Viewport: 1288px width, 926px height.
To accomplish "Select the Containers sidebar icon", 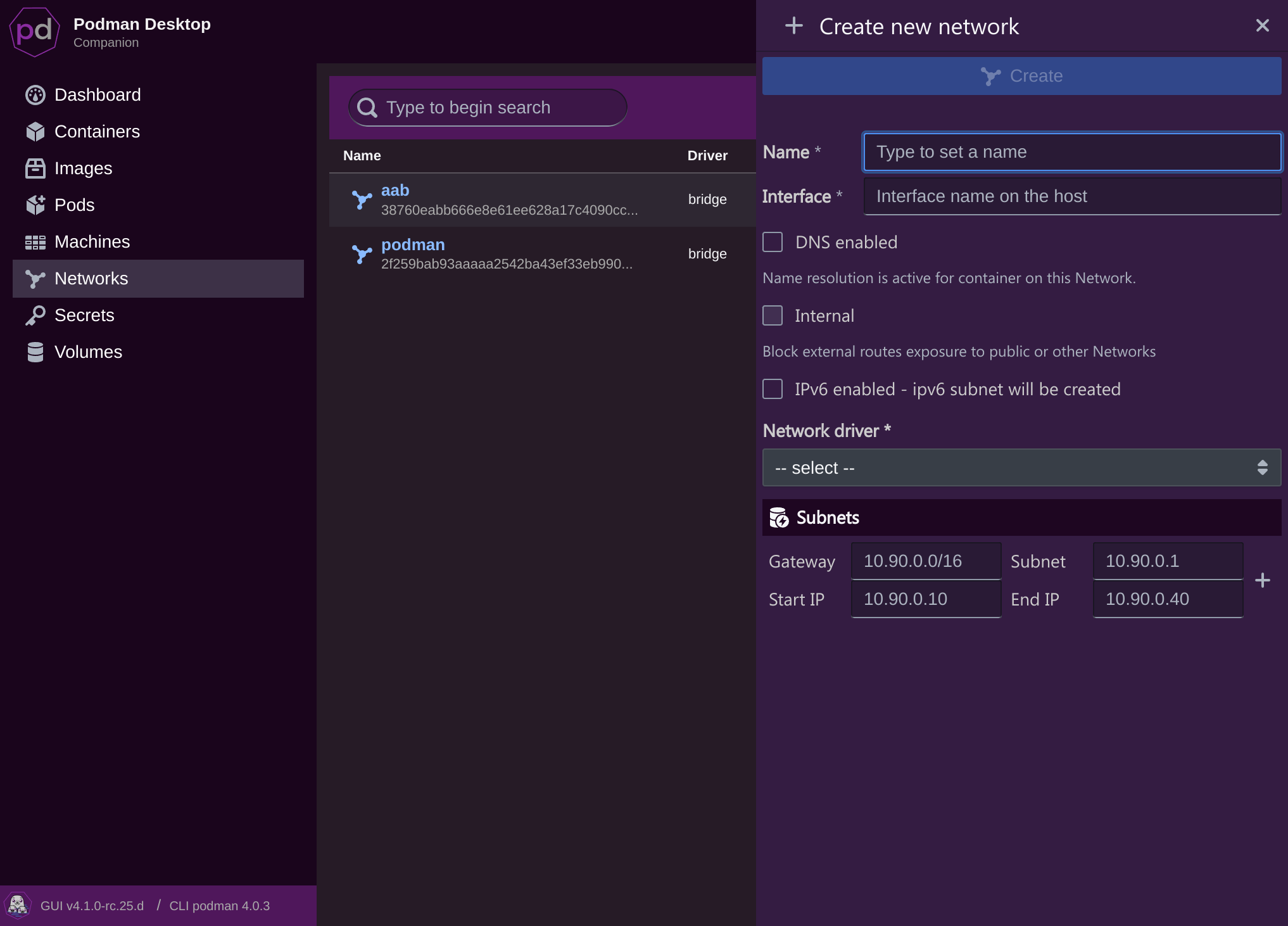I will tap(35, 131).
